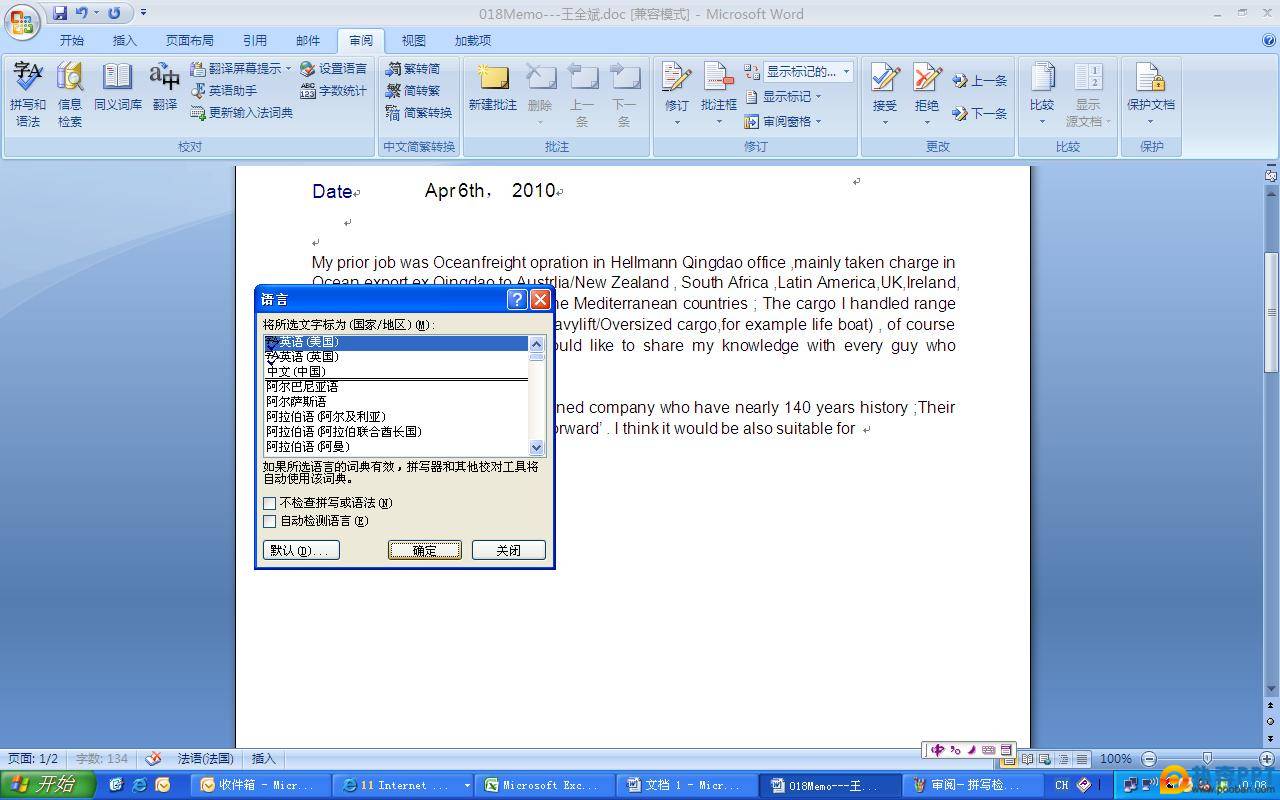1280x800 pixels.
Task: Switch to 收件箱 taskbar window
Action: click(x=259, y=785)
